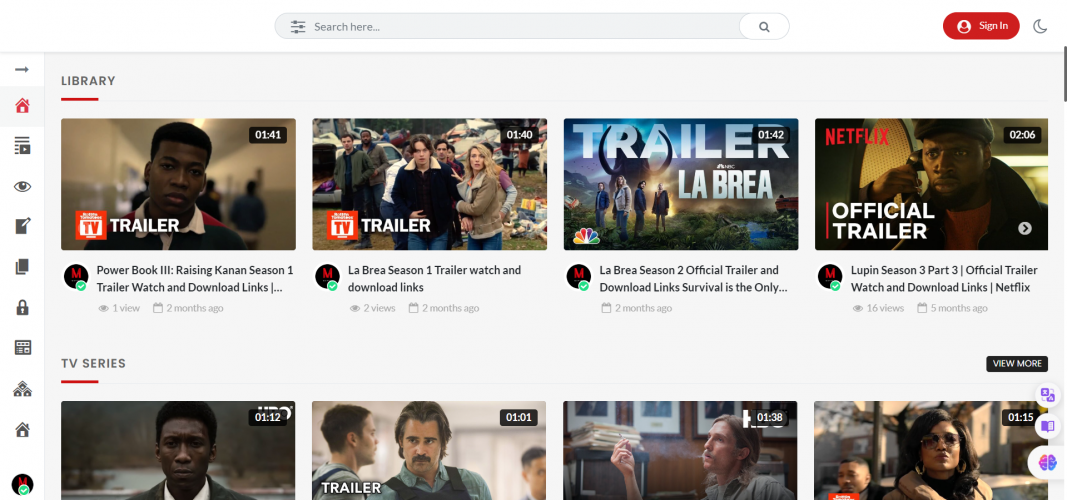1067x500 pixels.
Task: Click channel avatar beside La Brea Season 1 title
Action: pyautogui.click(x=327, y=277)
